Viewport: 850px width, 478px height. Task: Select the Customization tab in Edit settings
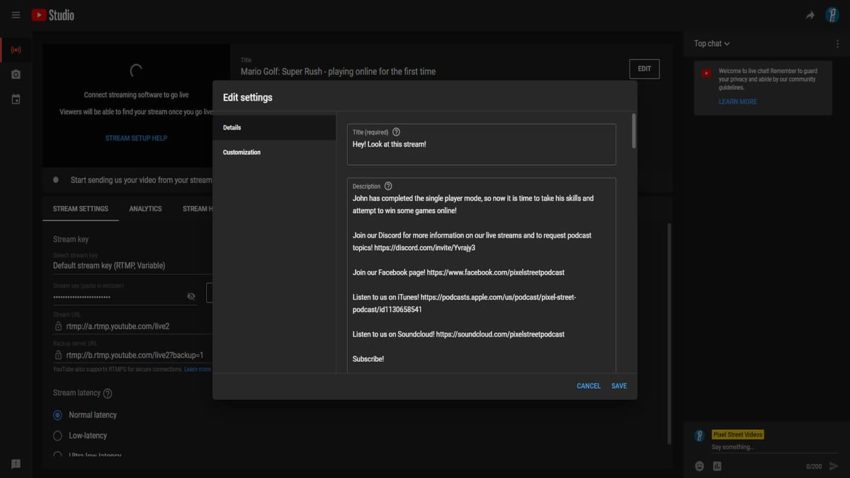click(x=274, y=152)
